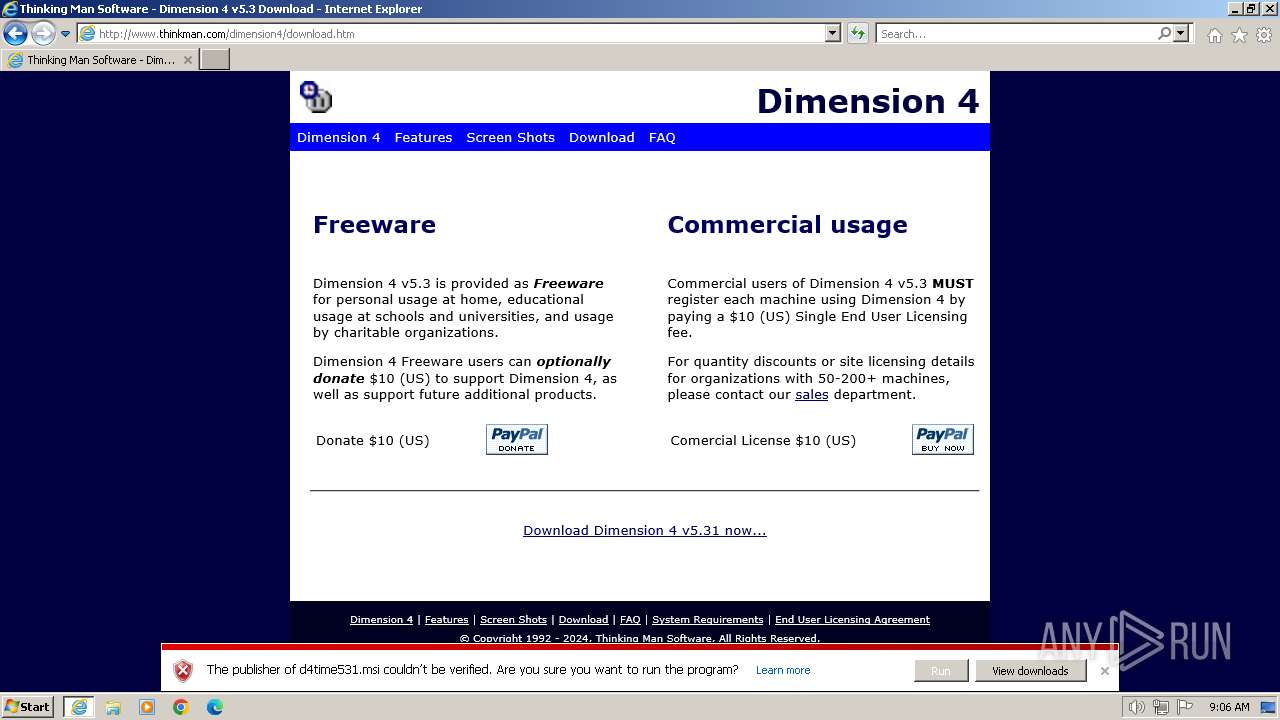Open Features in blue navigation bar
Viewport: 1280px width, 720px height.
coord(423,137)
